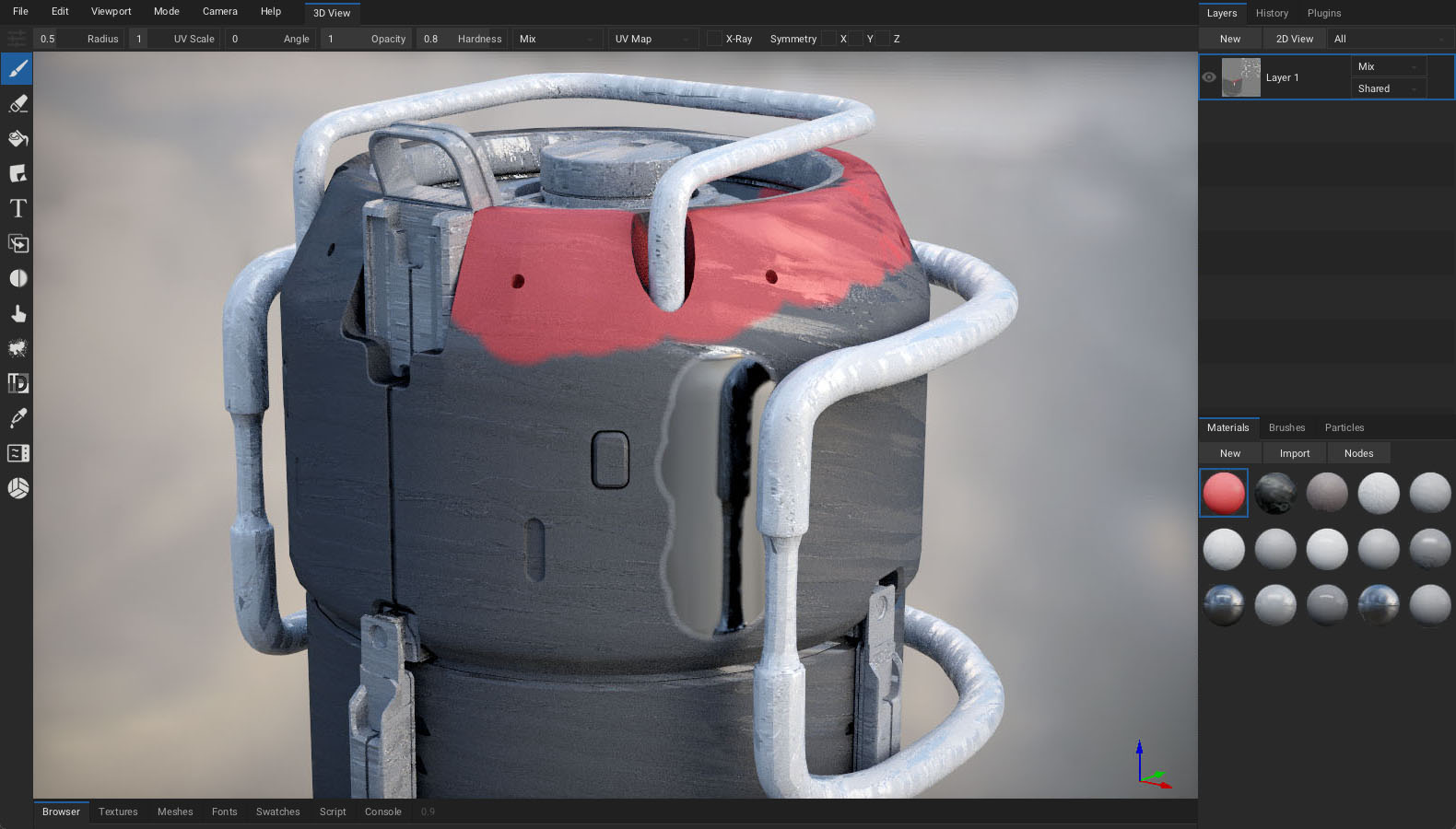Switch to the Brushes tab
The height and width of the screenshot is (829, 1456).
coord(1286,427)
